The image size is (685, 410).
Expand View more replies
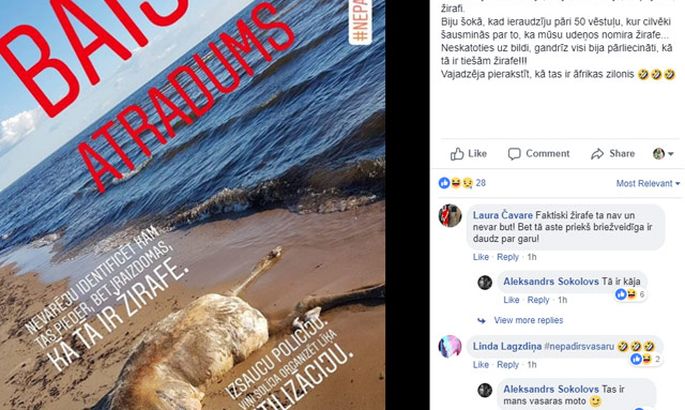pos(528,320)
